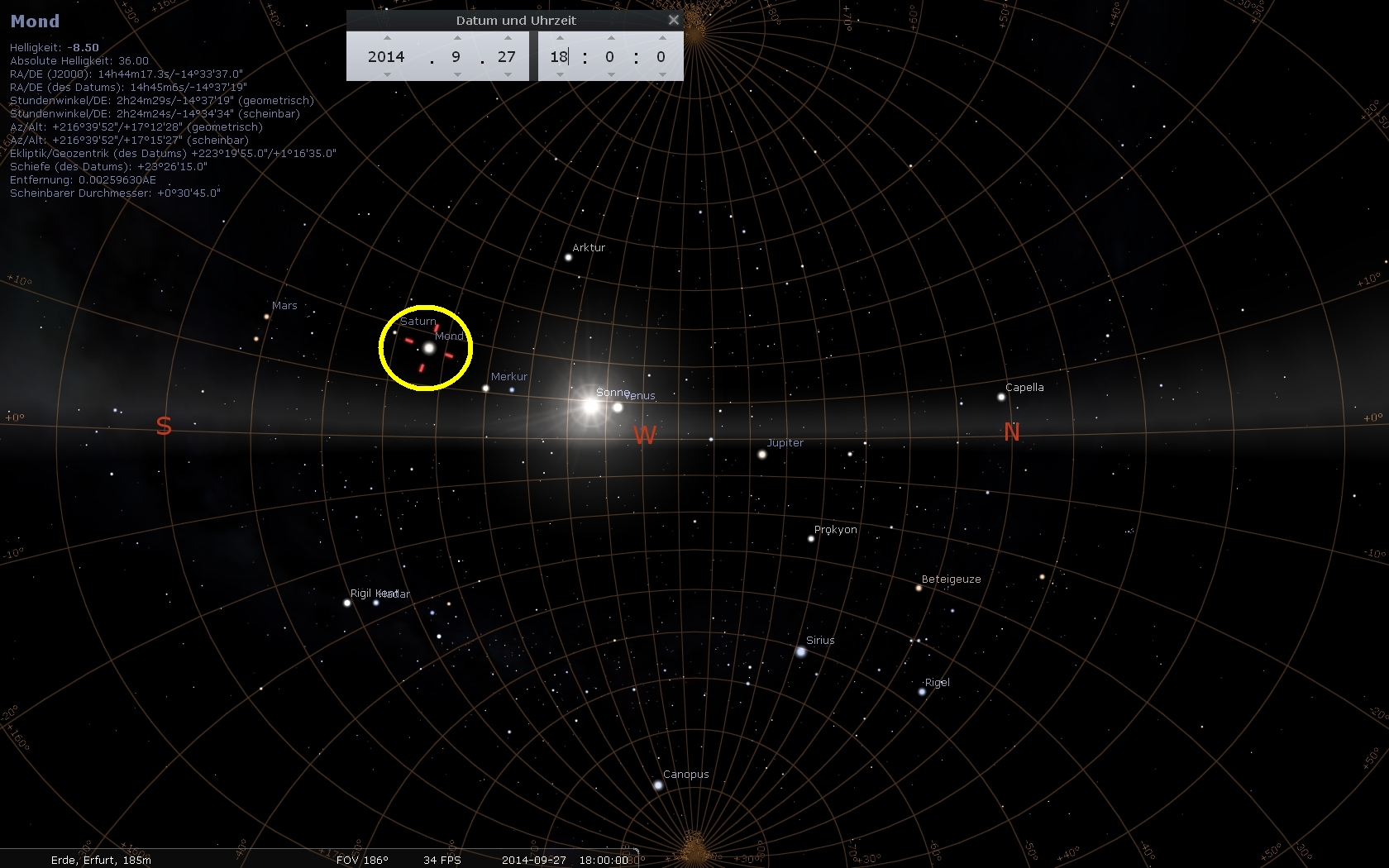Increase the hour with its up arrow

(x=560, y=38)
